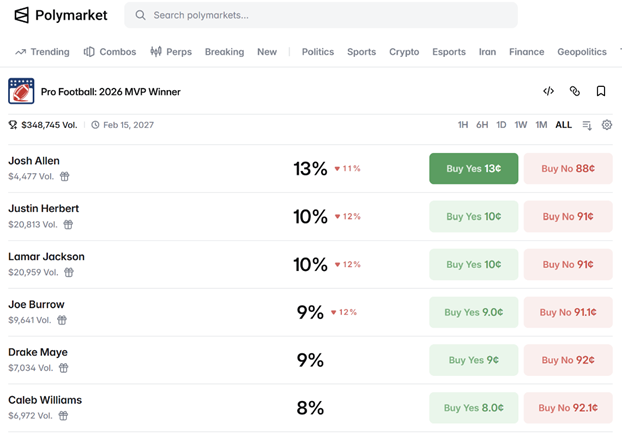Click Buy Yes 10¢ for Justin Herbert
622x436 pixels.
474,217
